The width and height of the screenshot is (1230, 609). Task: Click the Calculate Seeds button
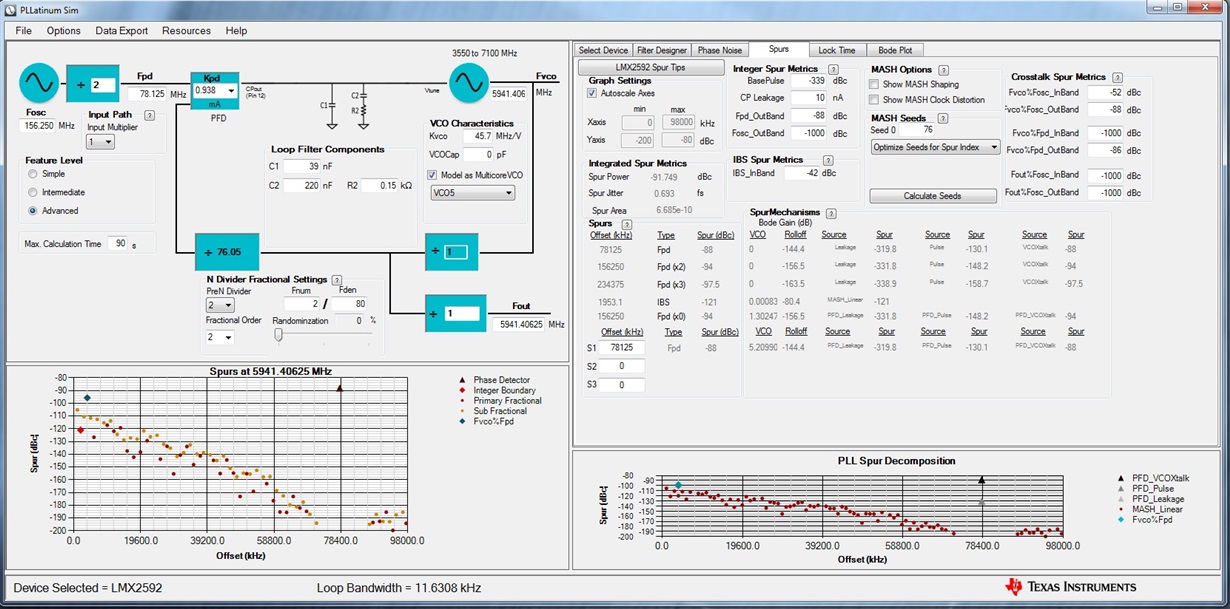932,195
